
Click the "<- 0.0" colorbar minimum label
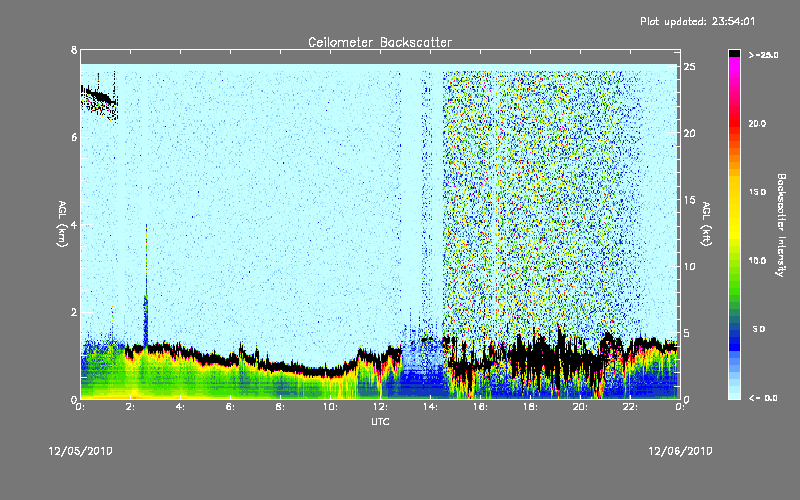coord(763,397)
